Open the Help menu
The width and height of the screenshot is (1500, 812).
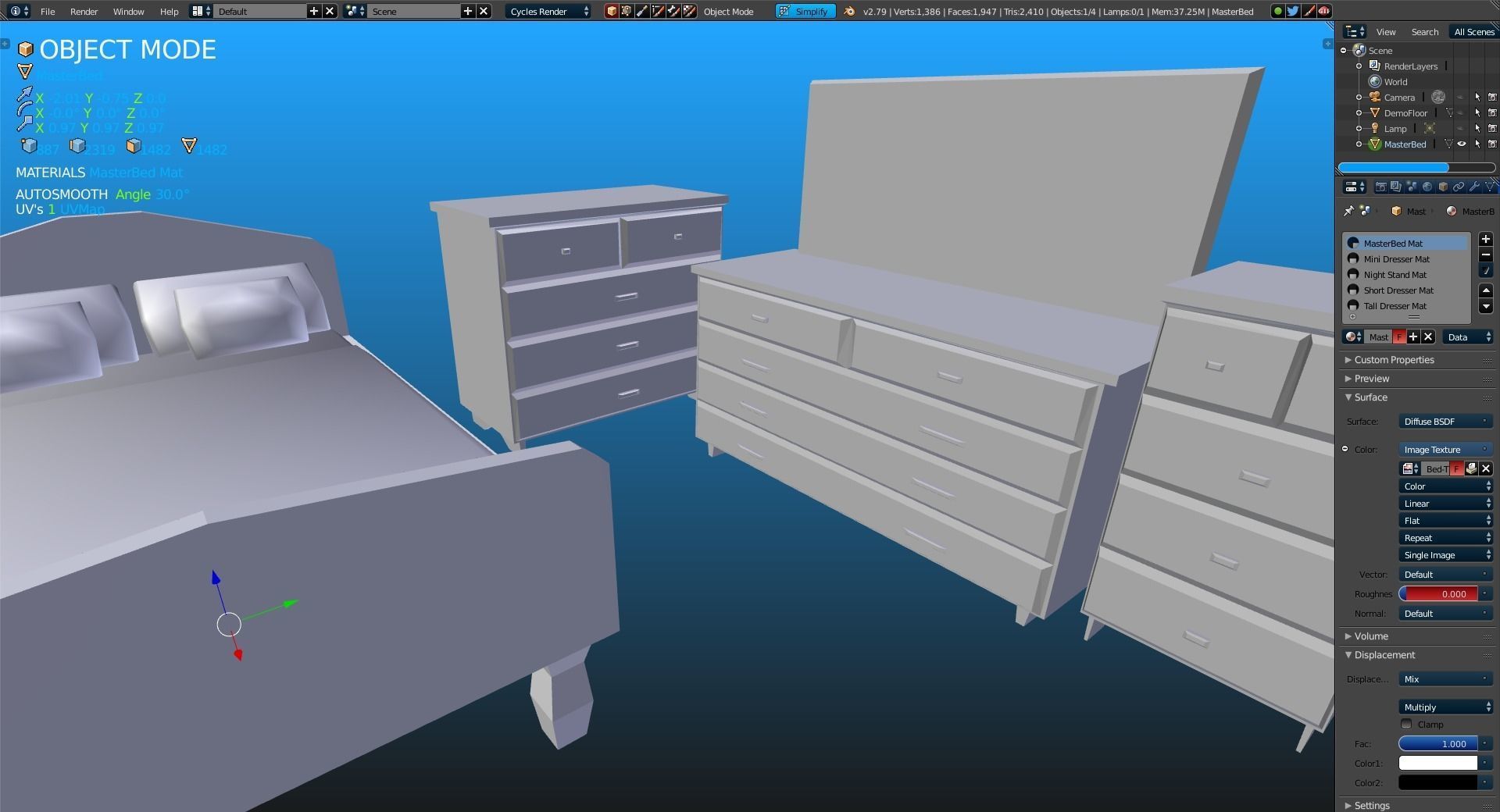point(169,11)
